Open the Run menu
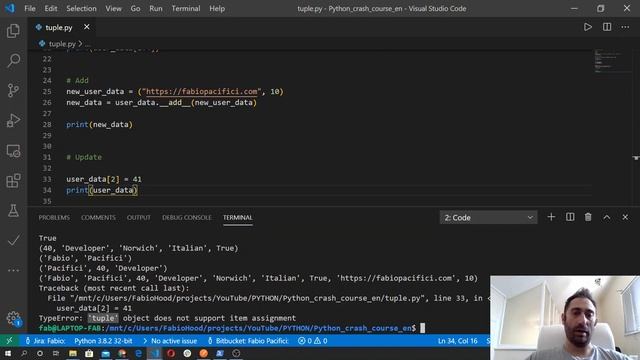 156,9
